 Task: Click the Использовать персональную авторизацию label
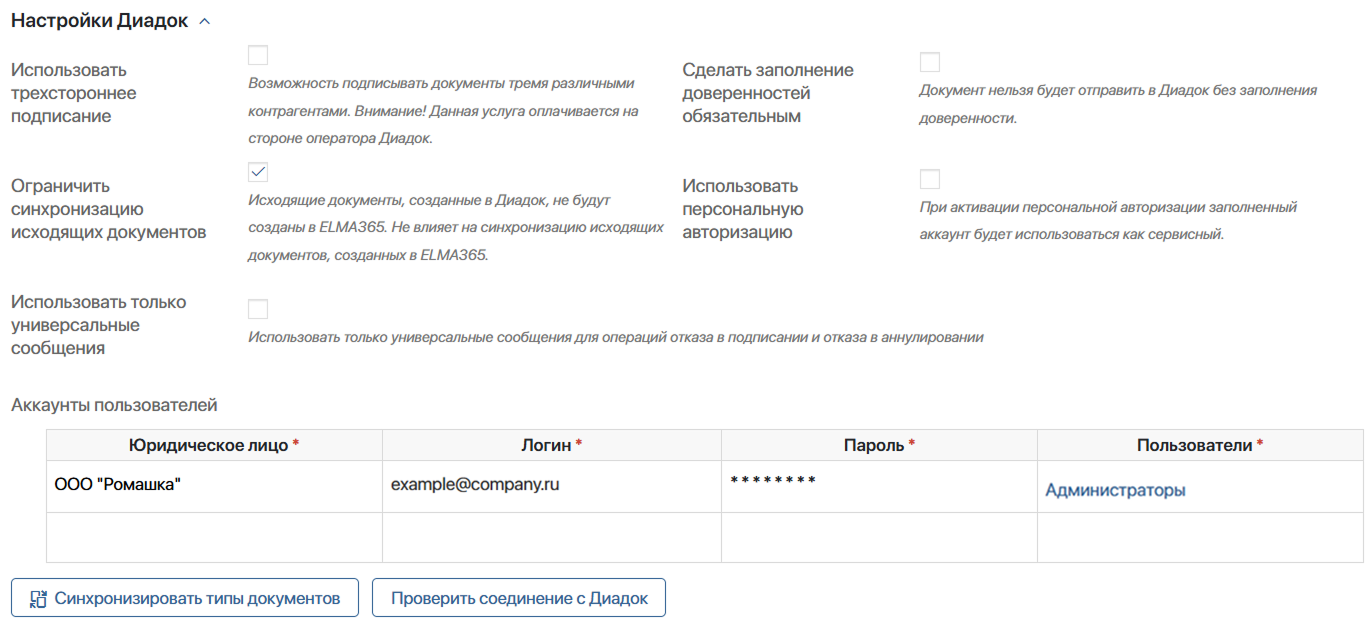(742, 209)
